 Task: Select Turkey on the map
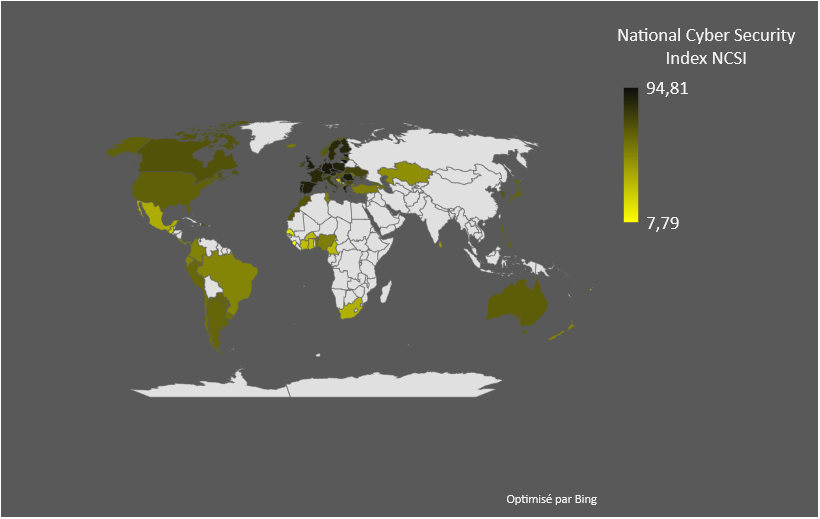365,189
